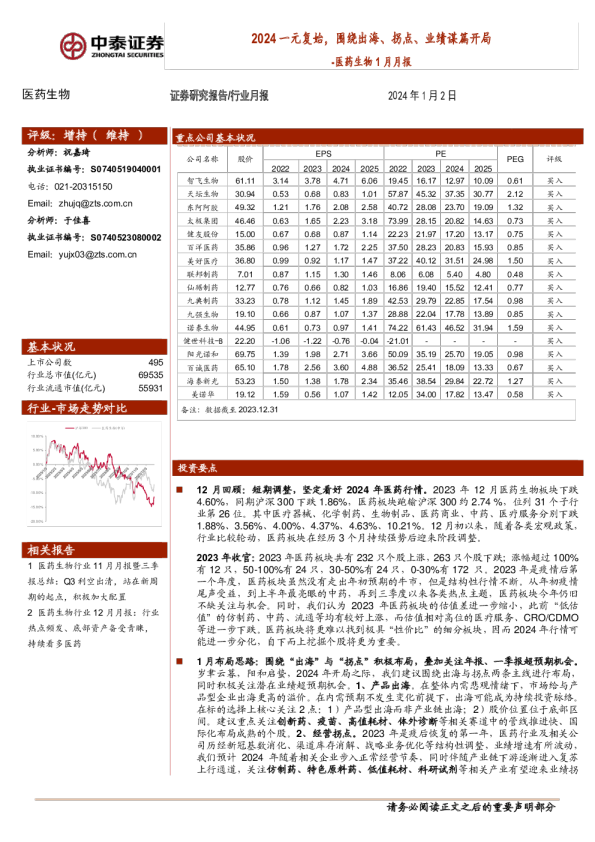
Task: Click stock price 33.23
Action: (245, 301)
